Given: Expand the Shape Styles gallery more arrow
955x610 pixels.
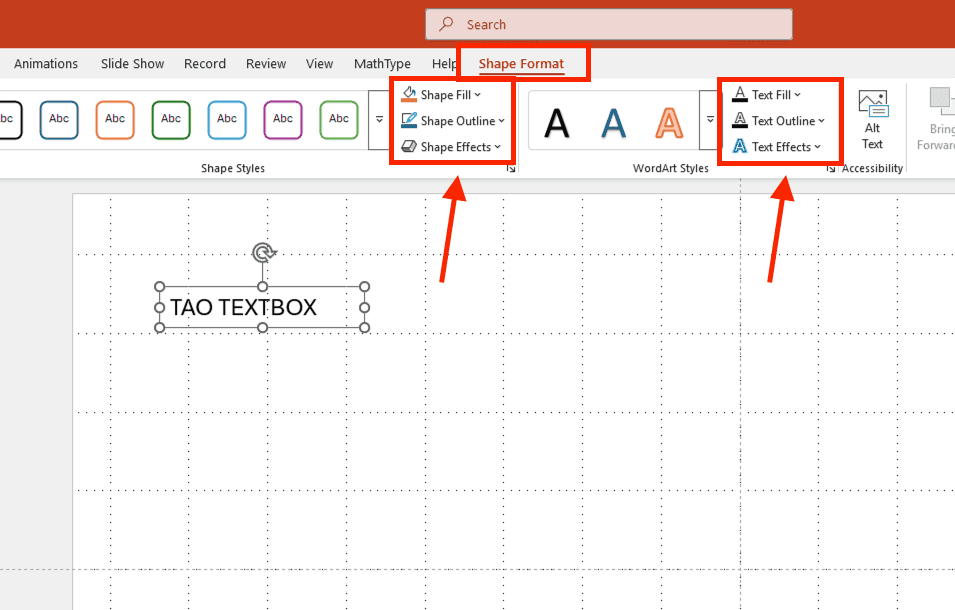Looking at the screenshot, I should [x=379, y=120].
